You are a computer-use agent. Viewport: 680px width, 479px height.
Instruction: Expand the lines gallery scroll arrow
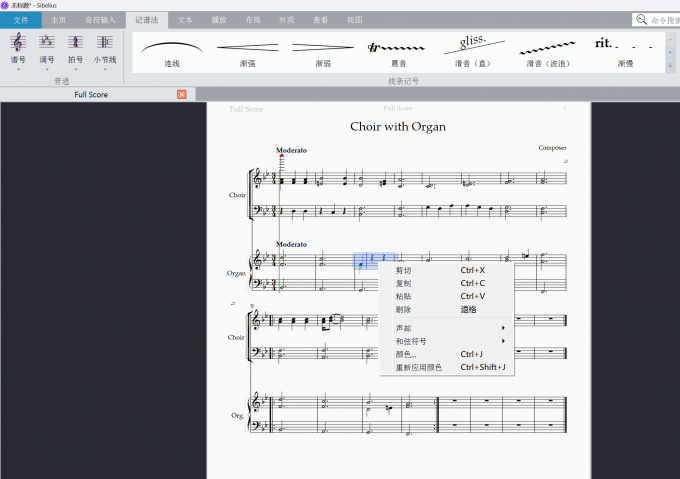point(670,65)
